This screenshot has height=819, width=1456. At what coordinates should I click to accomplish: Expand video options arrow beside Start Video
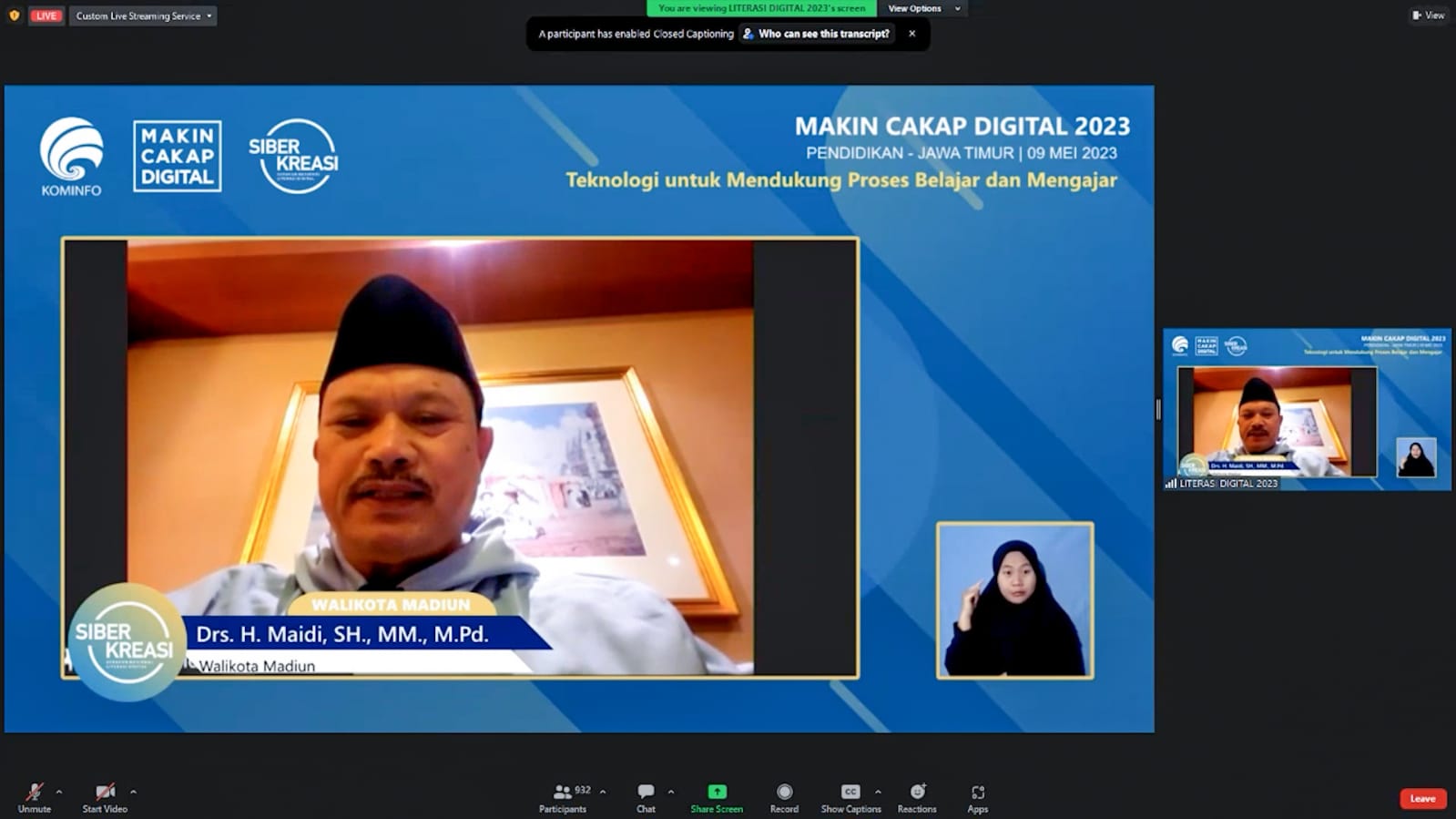tap(133, 792)
